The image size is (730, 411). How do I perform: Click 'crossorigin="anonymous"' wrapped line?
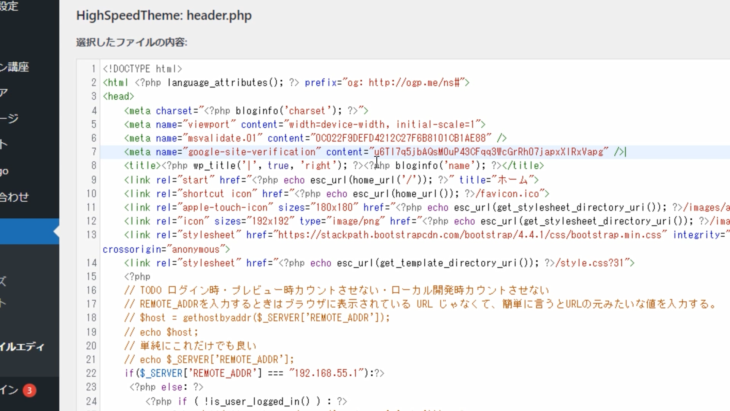[163, 249]
